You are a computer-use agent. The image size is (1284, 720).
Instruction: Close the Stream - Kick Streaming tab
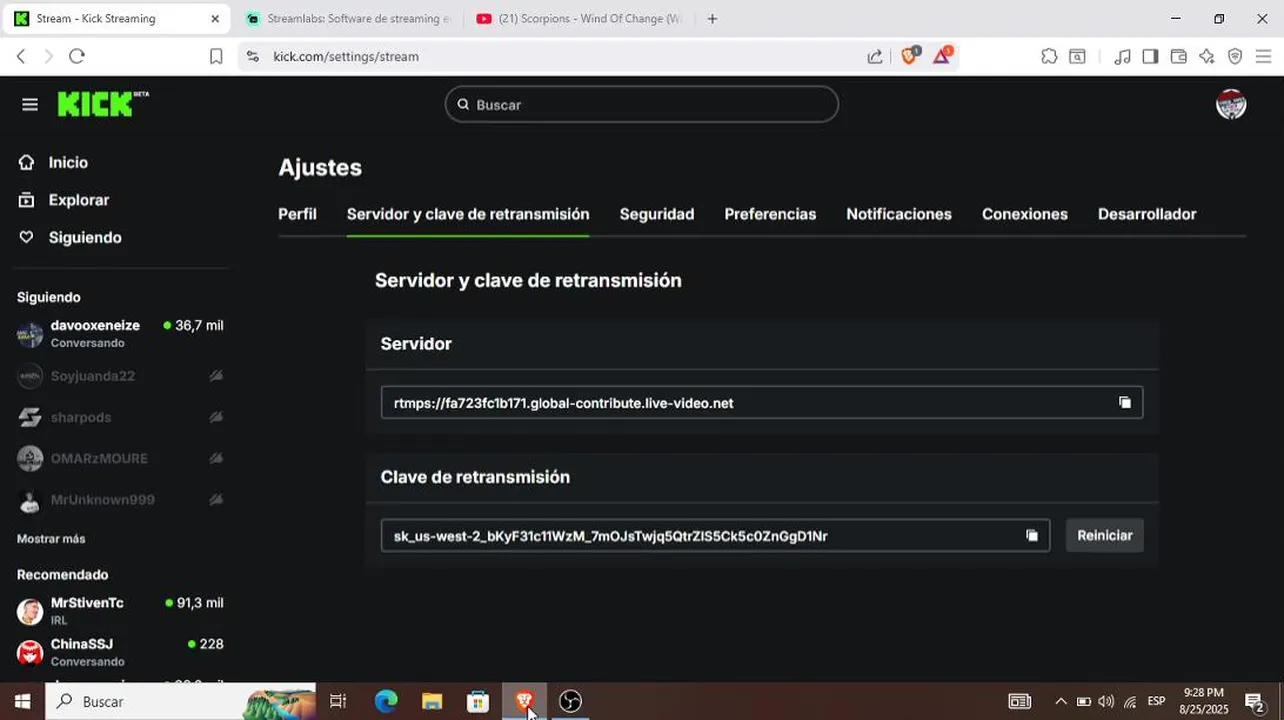[215, 19]
